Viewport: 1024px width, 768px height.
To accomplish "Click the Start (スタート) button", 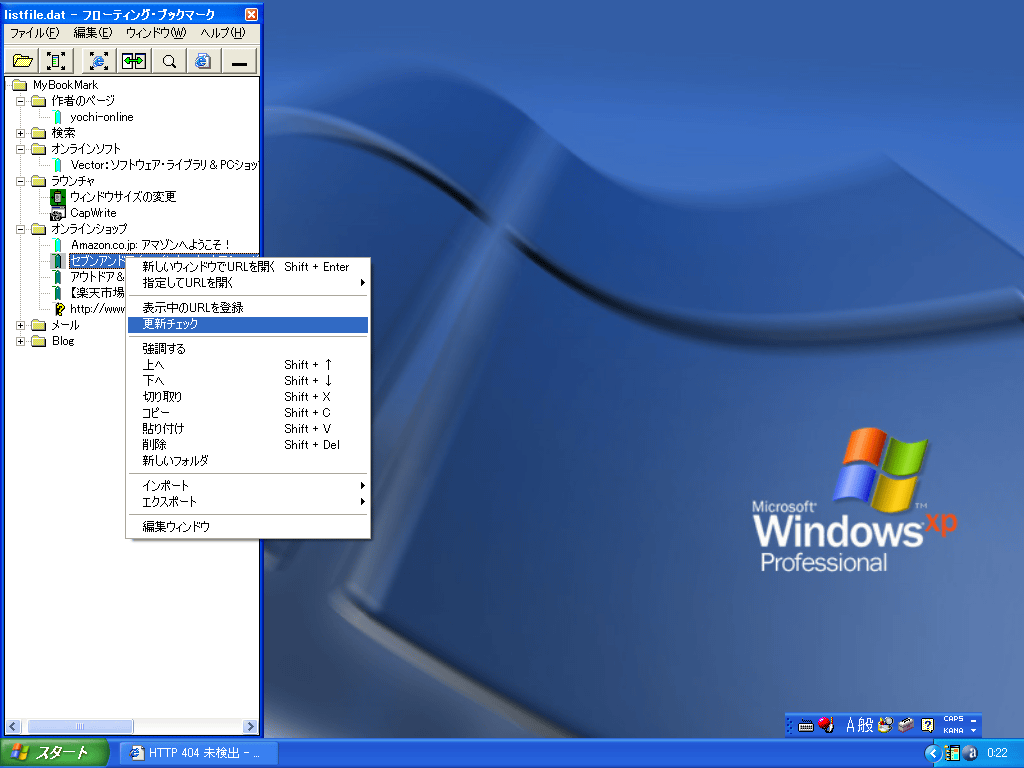I will click(x=54, y=753).
